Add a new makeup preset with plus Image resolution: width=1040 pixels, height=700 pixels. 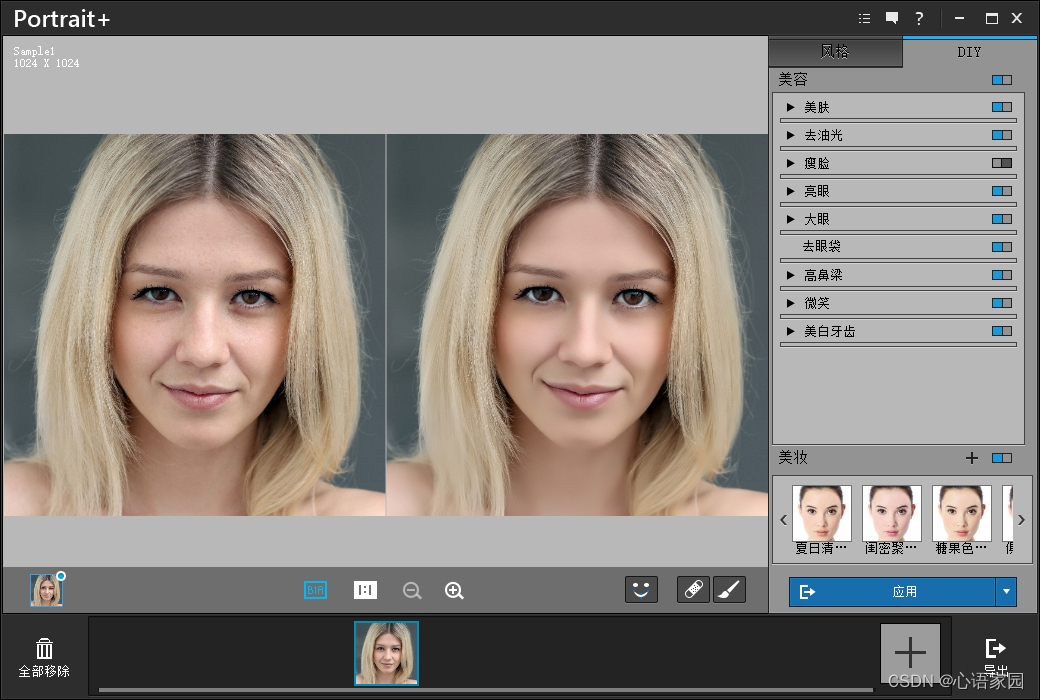[x=971, y=458]
